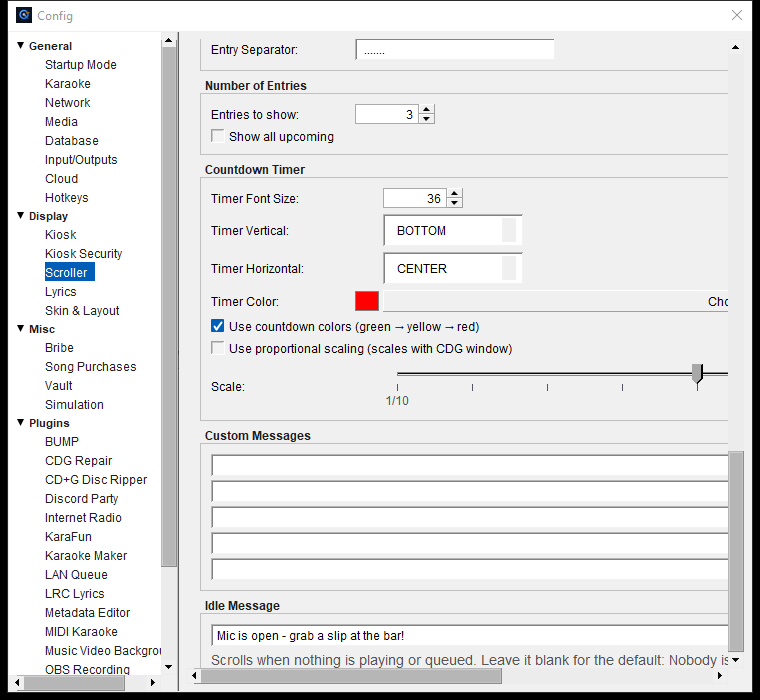This screenshot has width=760, height=700.
Task: Click the Idle Message text field
Action: (x=470, y=635)
